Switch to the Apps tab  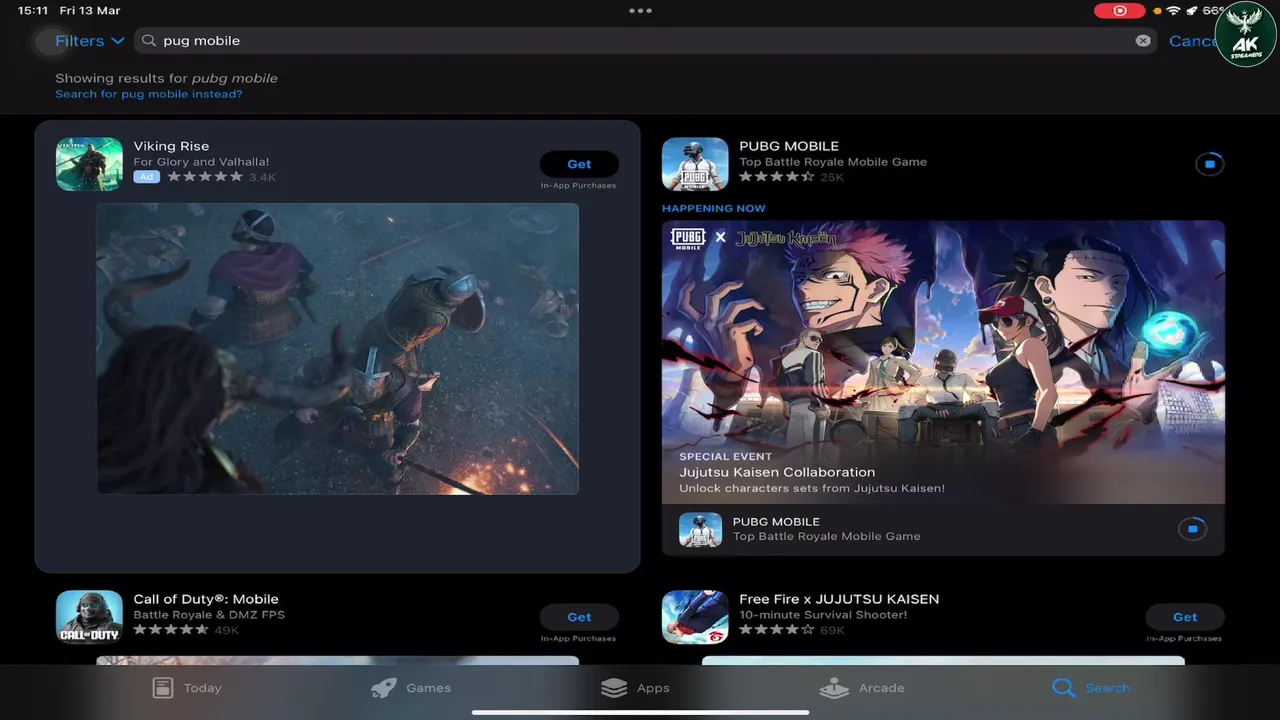coord(635,688)
